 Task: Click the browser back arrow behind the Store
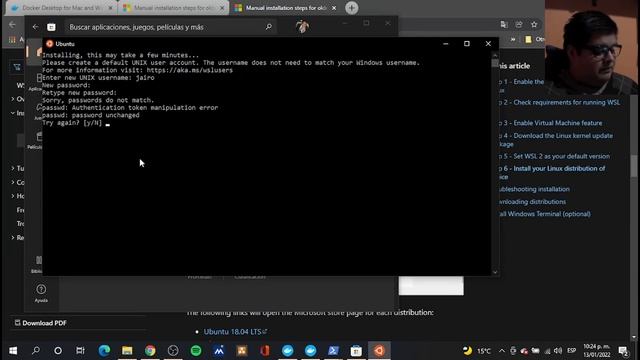[12, 25]
